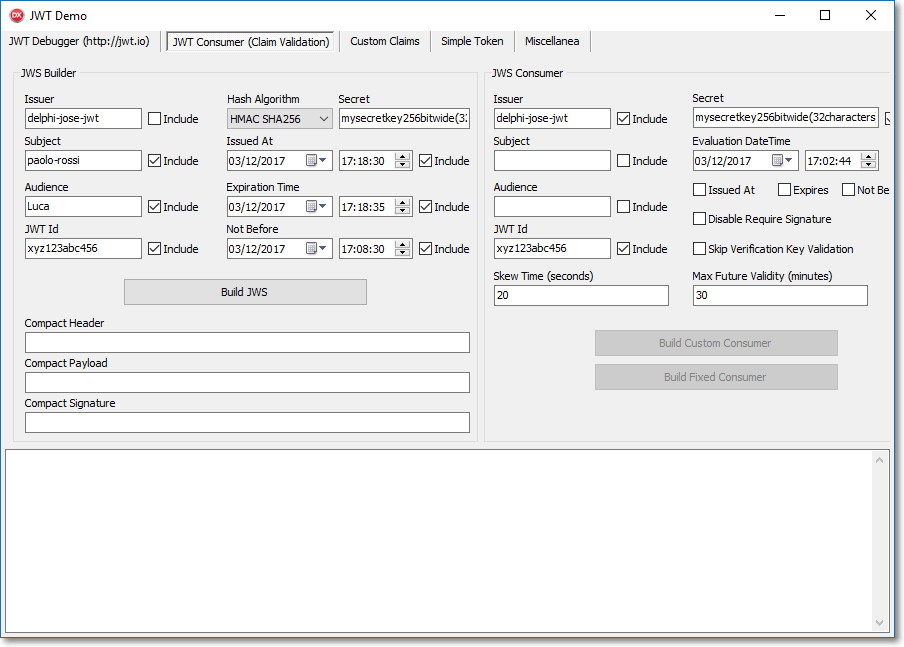Enable Disable Require Signature option

click(700, 219)
